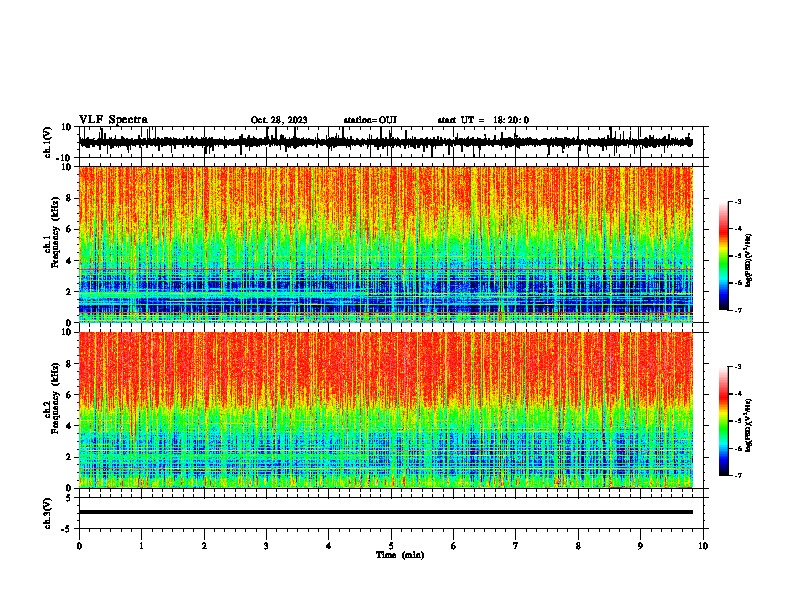Click time axis tick label '0'
Screen dimensions: 792x612
(79, 546)
